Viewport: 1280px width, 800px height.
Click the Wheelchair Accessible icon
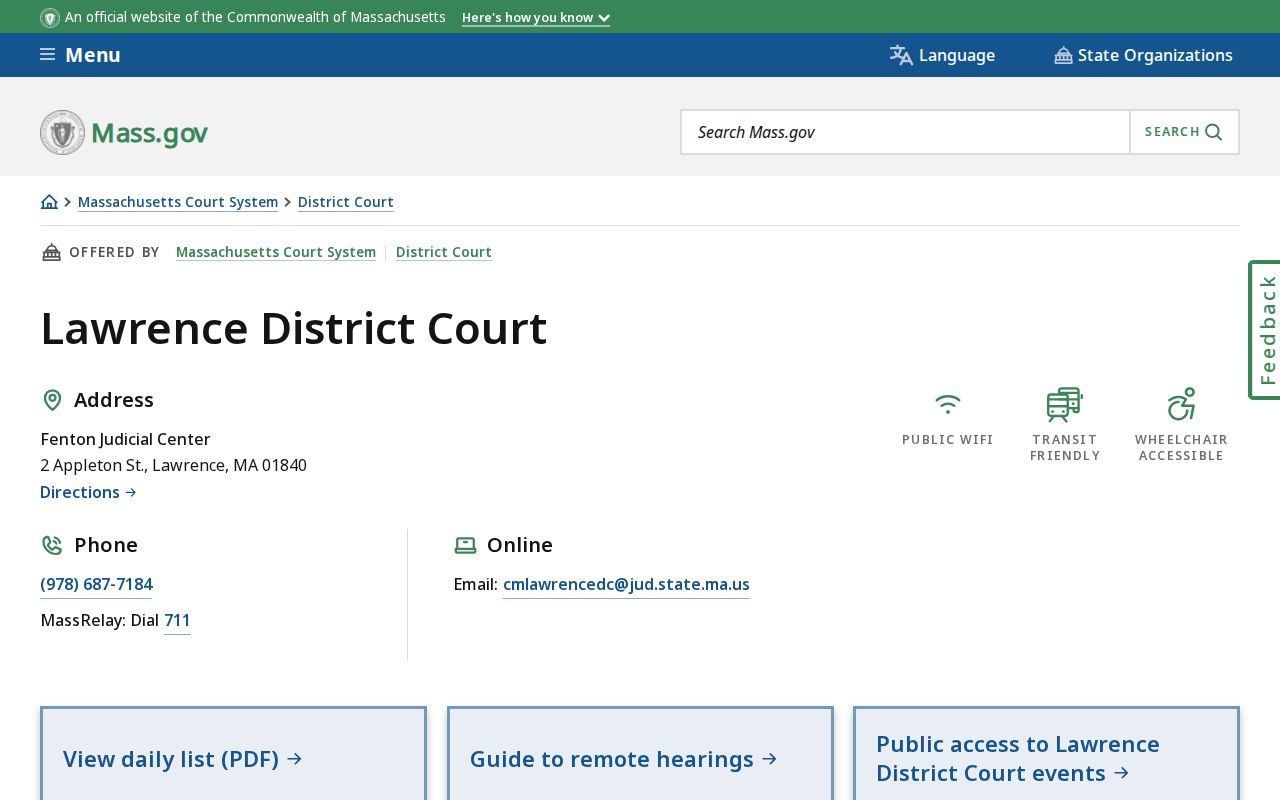pyautogui.click(x=1181, y=404)
